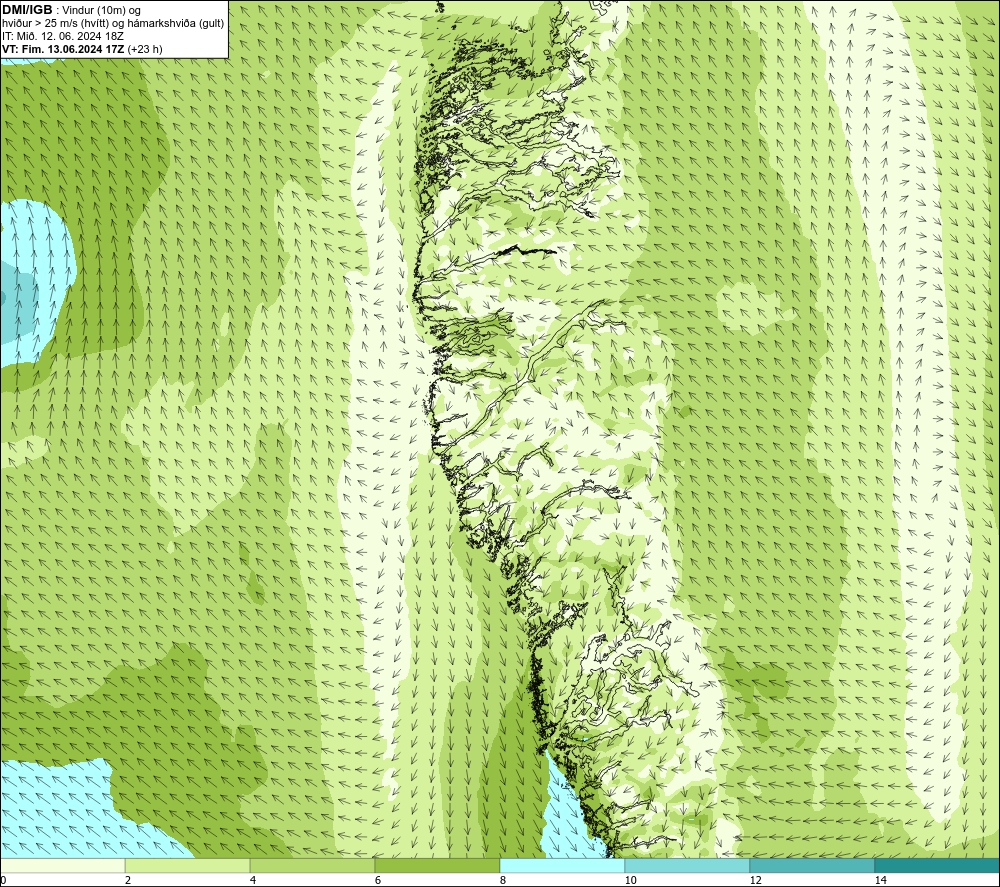Click the scale label '10'
This screenshot has height=887, width=1000.
tap(630, 881)
